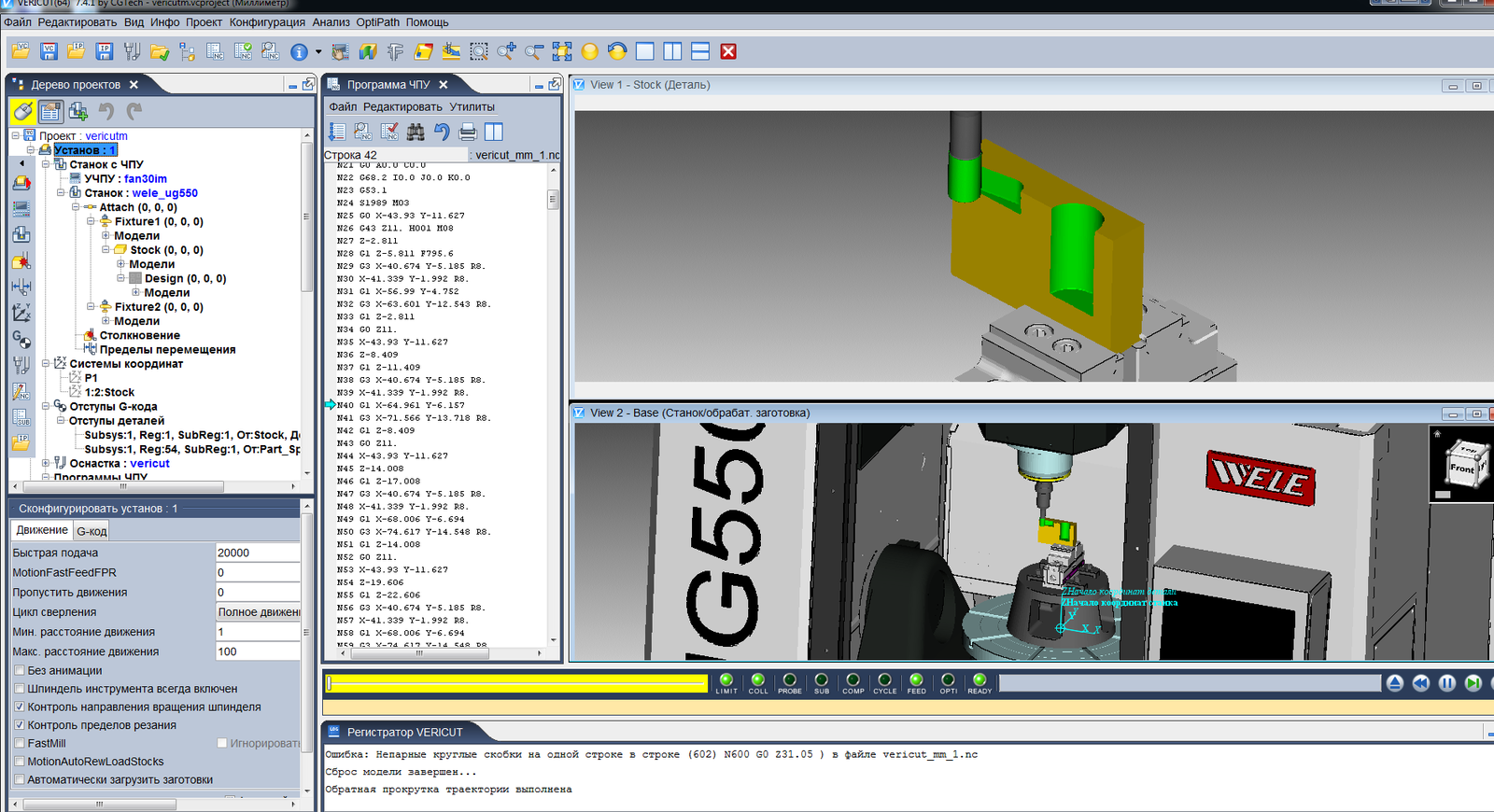Uncheck Контроль направления вращения шпинделя
This screenshot has width=1494, height=812.
(20, 707)
